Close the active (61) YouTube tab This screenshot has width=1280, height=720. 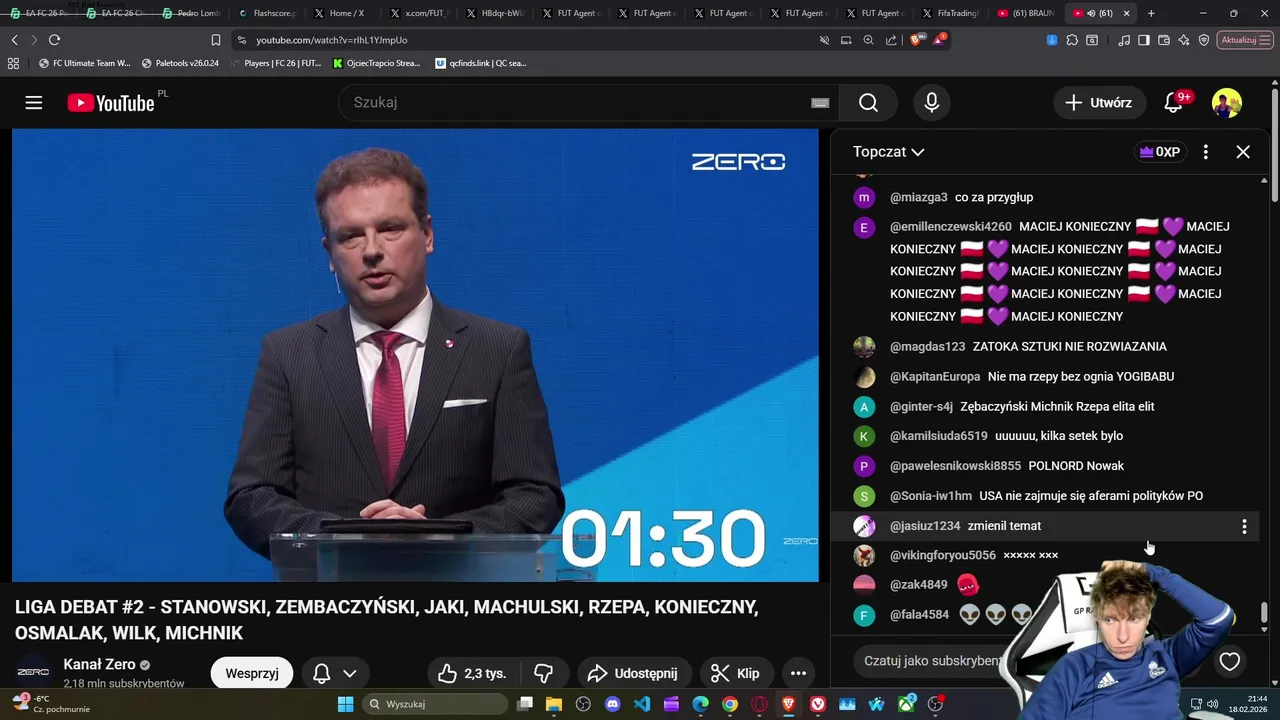tap(1127, 13)
